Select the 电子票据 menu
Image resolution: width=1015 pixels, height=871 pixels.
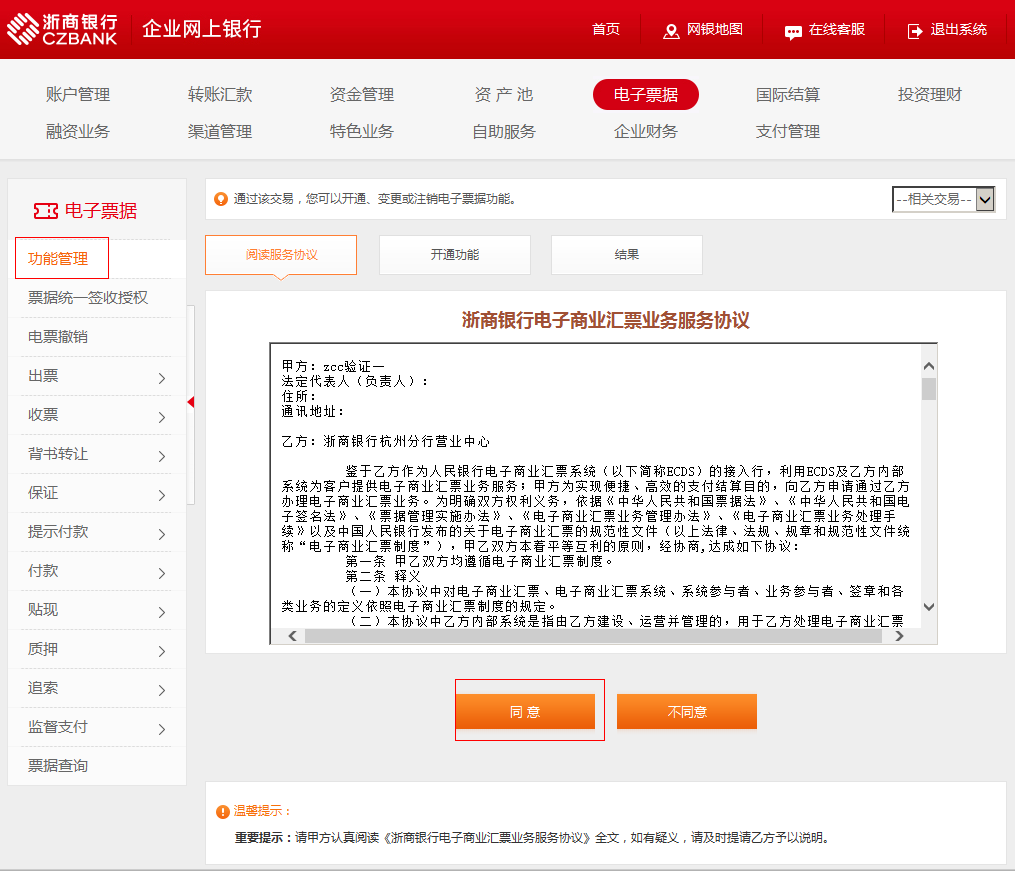(646, 94)
